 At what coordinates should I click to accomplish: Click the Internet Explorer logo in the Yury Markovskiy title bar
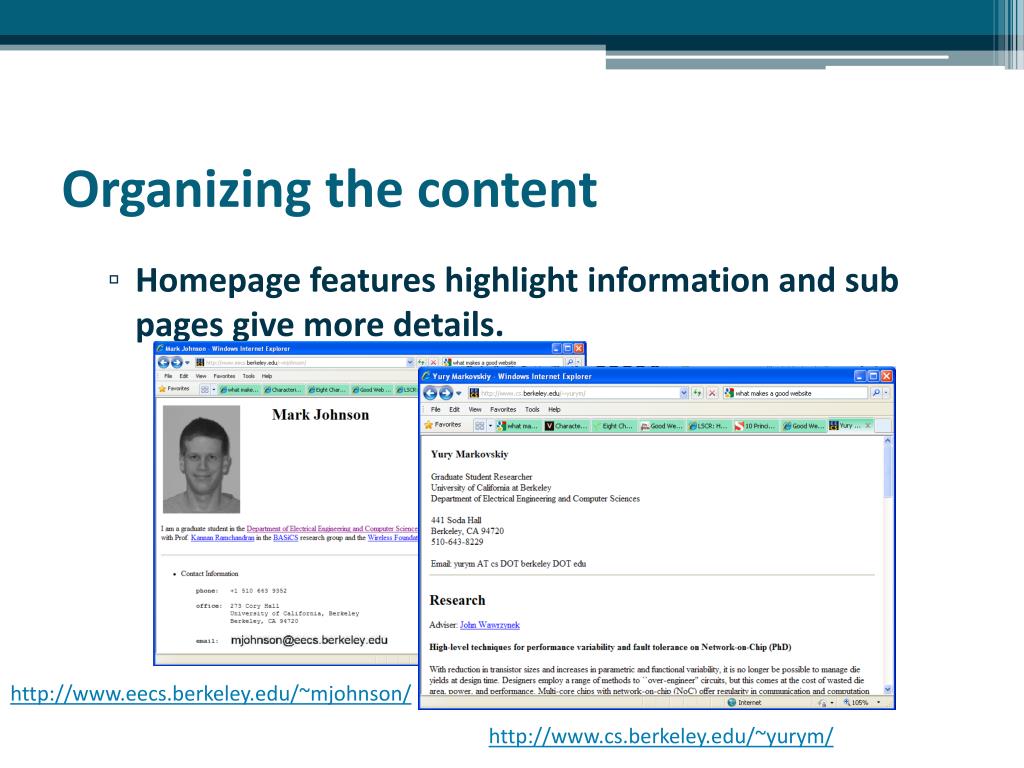(x=426, y=376)
